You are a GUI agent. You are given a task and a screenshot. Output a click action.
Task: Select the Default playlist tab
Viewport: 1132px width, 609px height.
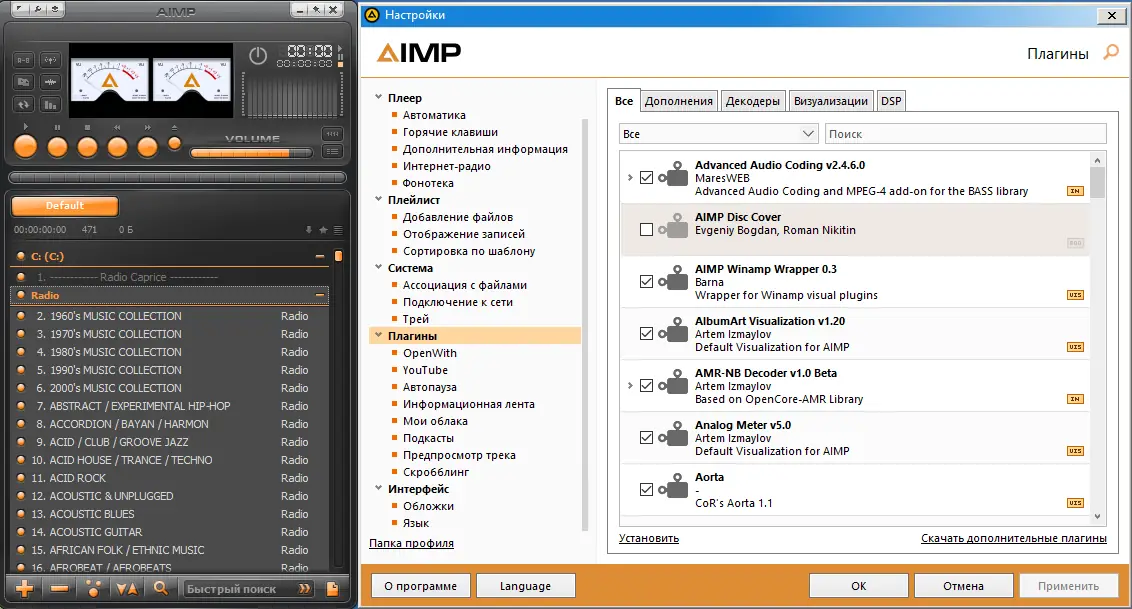point(65,206)
